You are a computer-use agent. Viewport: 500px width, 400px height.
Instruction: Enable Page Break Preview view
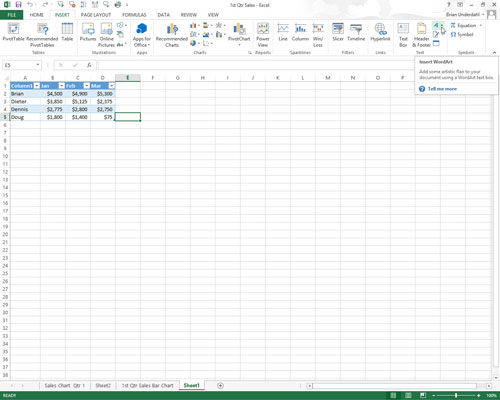pos(423,395)
